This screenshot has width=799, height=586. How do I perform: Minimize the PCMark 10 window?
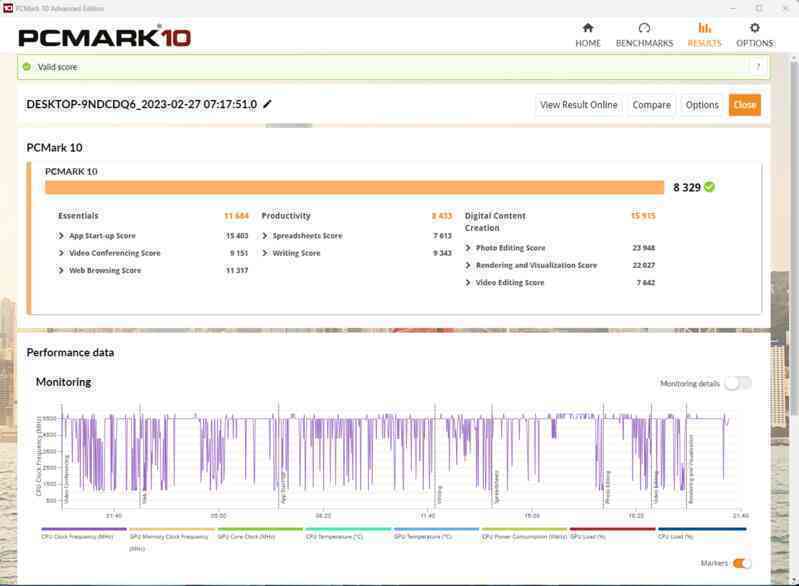[x=733, y=8]
